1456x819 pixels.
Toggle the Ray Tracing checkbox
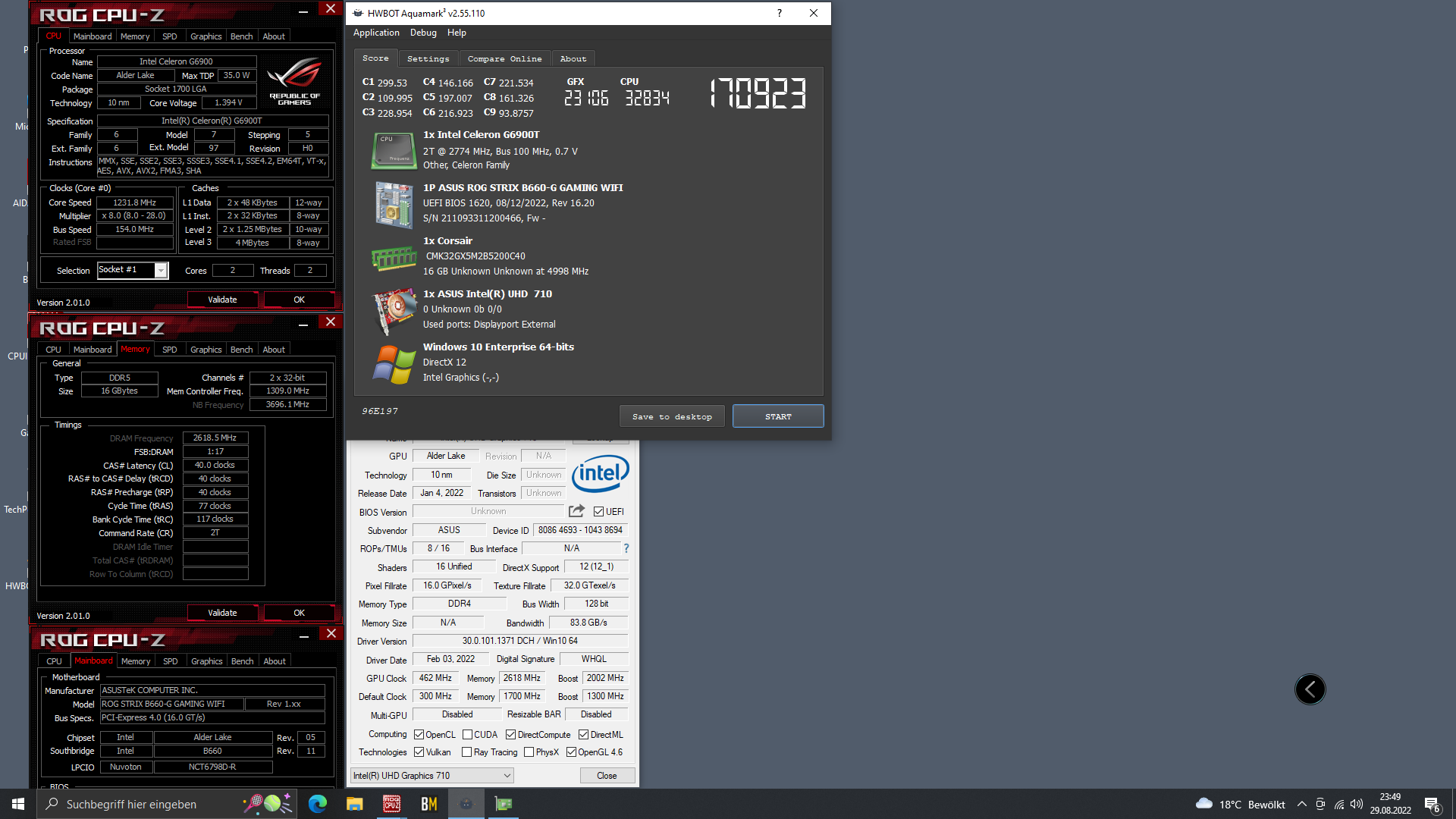click(x=466, y=752)
